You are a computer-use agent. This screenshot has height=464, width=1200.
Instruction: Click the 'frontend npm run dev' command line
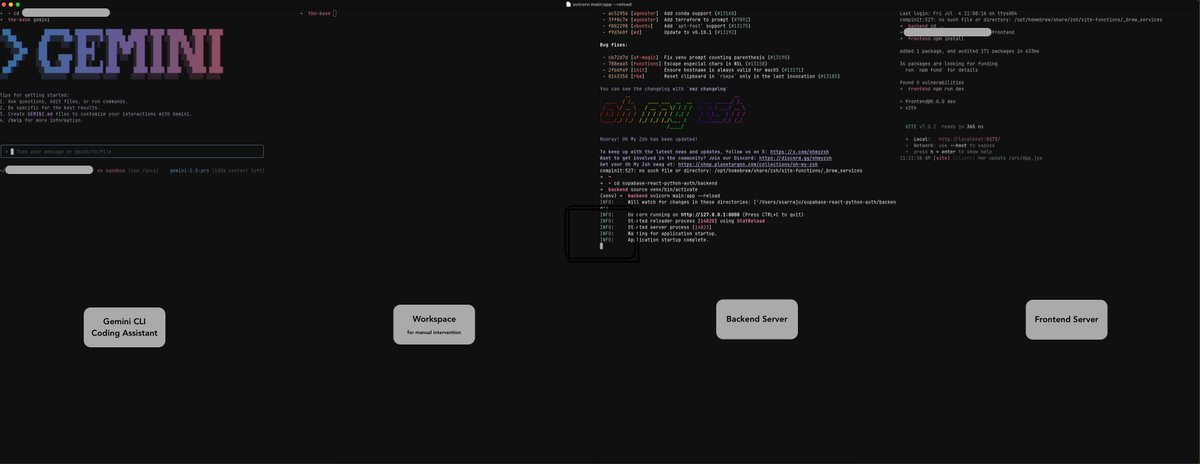[931, 88]
